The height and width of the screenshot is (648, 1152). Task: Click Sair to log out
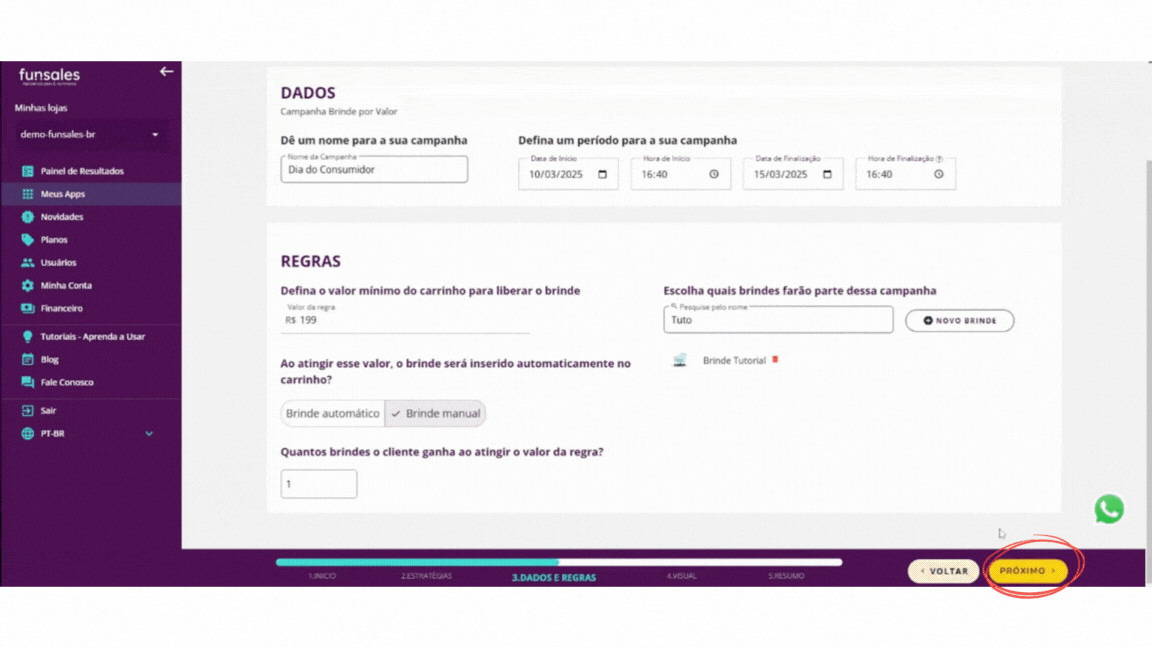(48, 411)
